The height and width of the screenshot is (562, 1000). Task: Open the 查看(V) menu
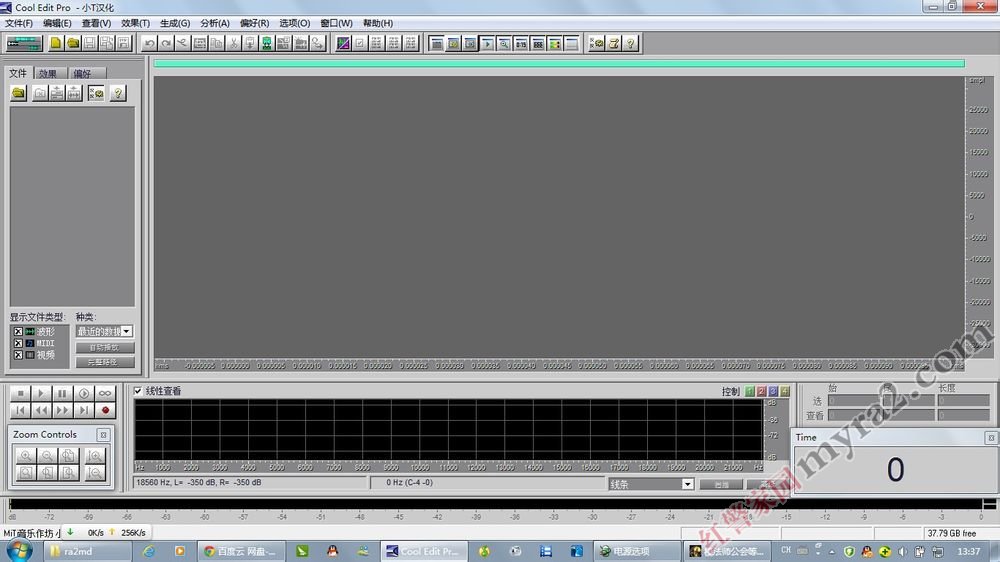click(96, 23)
